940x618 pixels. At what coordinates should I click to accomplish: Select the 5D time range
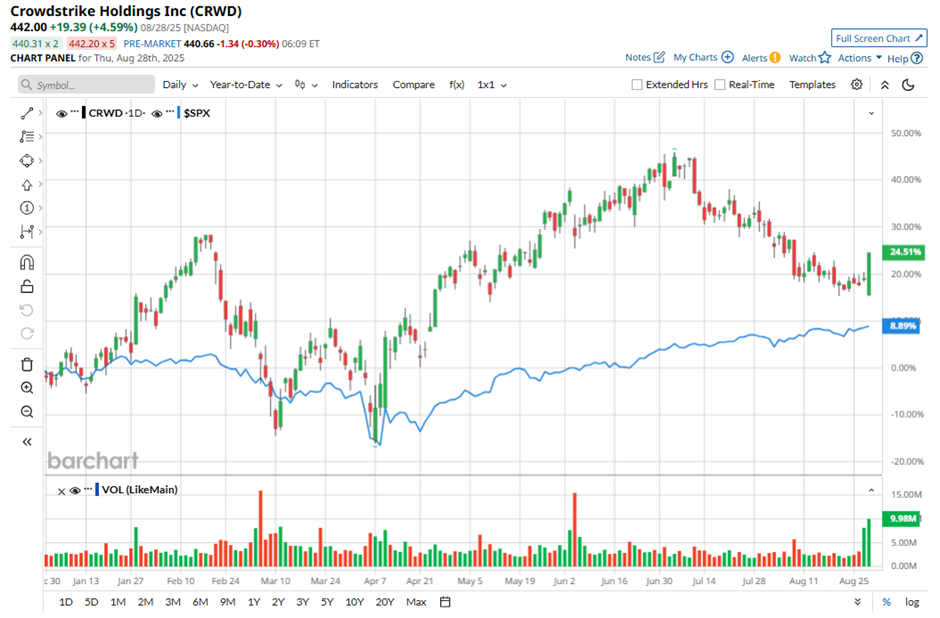pos(91,602)
